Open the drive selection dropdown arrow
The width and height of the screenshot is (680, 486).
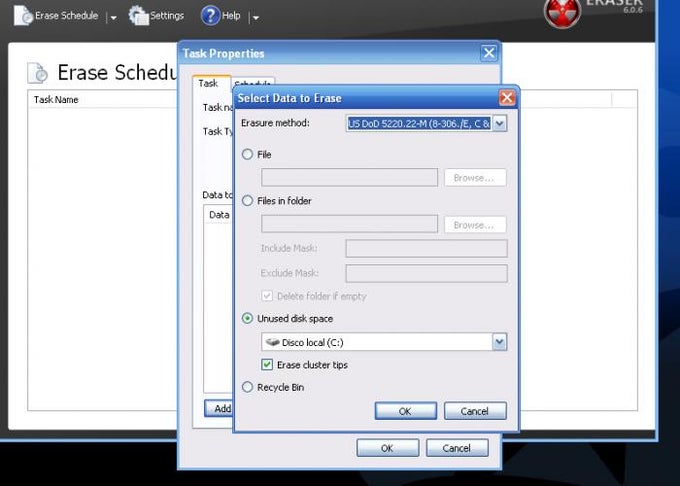(499, 342)
